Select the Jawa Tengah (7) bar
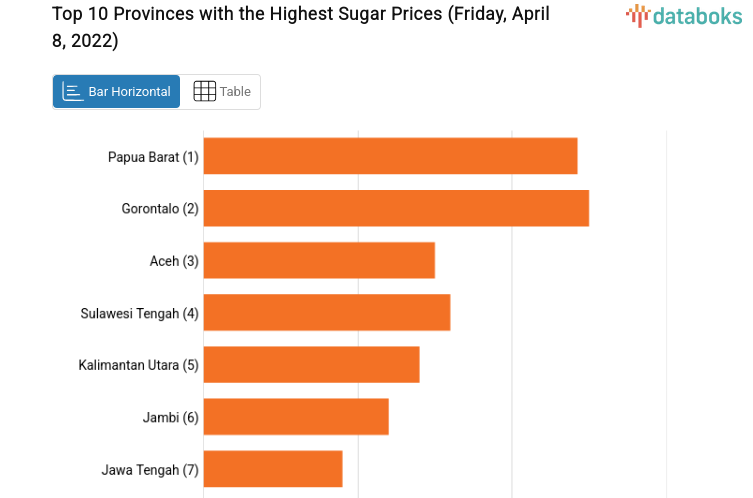753x498 pixels. coord(273,468)
